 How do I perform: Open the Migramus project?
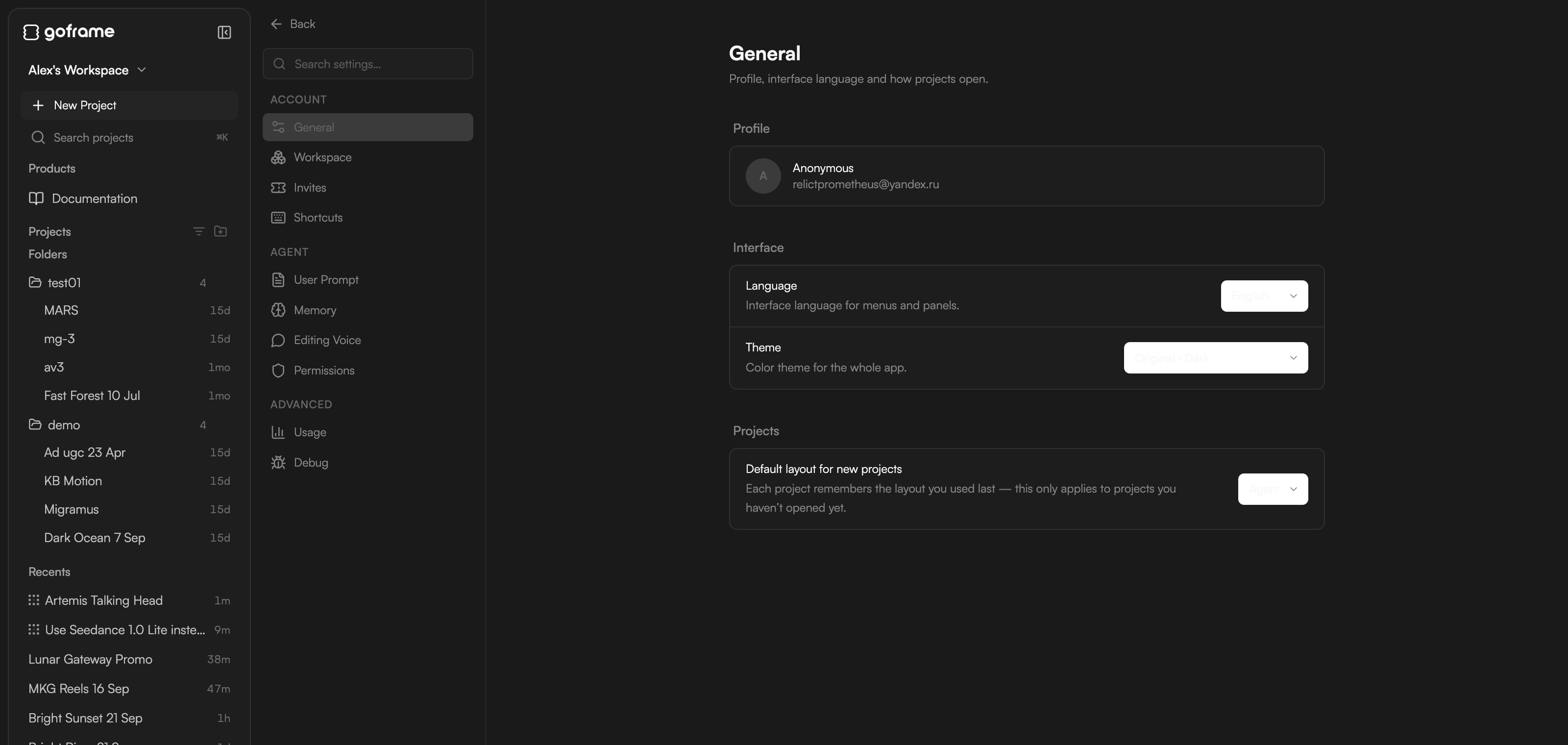click(x=129, y=509)
